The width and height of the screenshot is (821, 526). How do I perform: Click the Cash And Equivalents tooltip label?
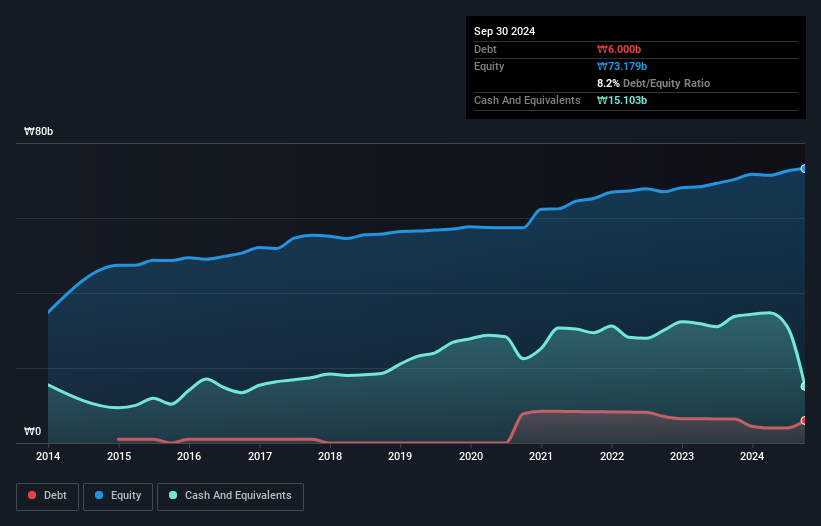coord(527,100)
